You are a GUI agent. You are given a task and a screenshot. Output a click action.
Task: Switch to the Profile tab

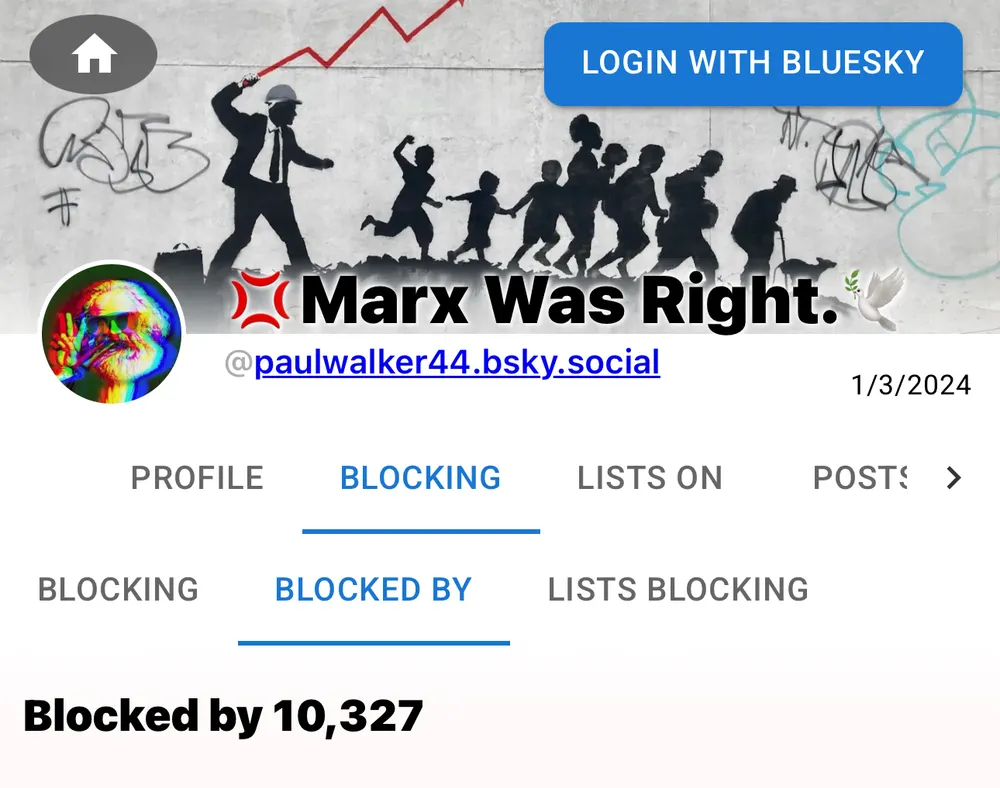[197, 478]
